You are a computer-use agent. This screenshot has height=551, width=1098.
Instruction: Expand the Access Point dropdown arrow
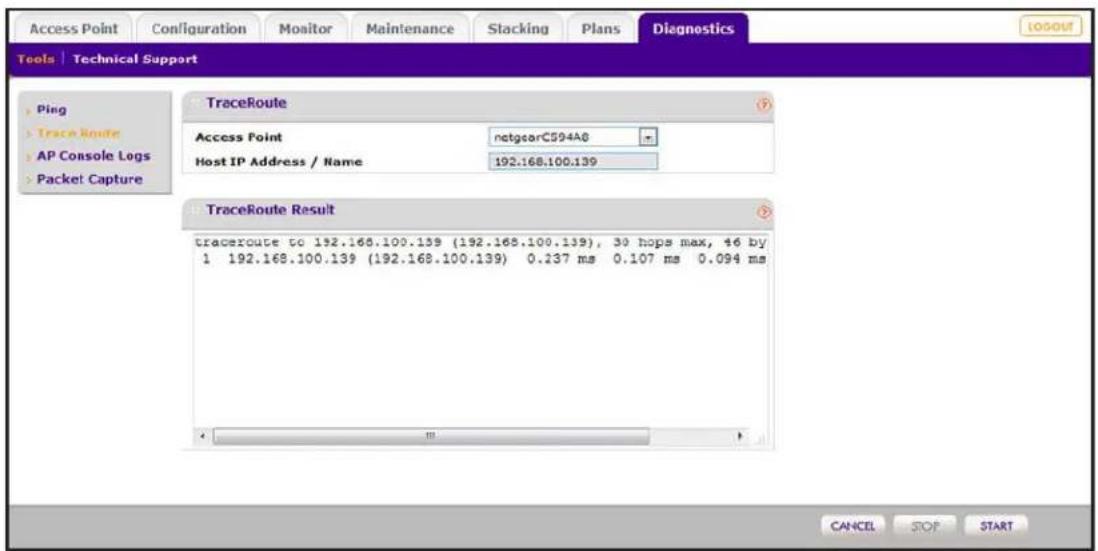click(x=649, y=137)
